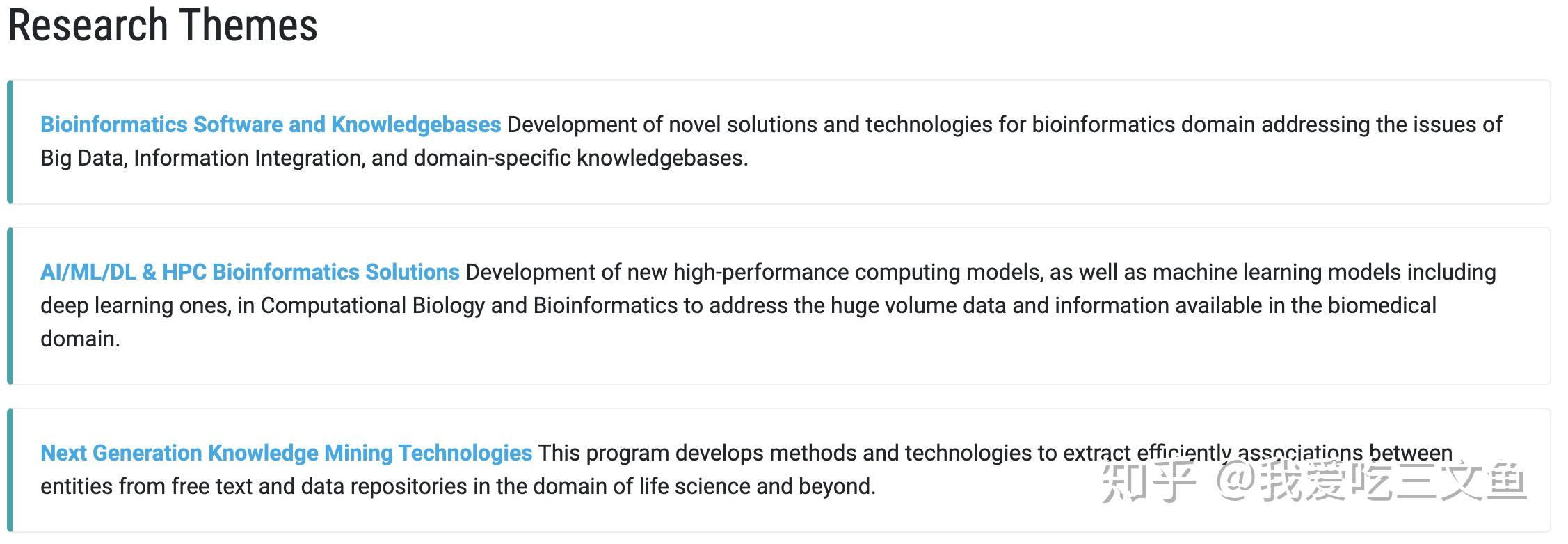Click the lone word 'domain.' in second card
Viewport: 1568px width, 544px height.
point(80,339)
